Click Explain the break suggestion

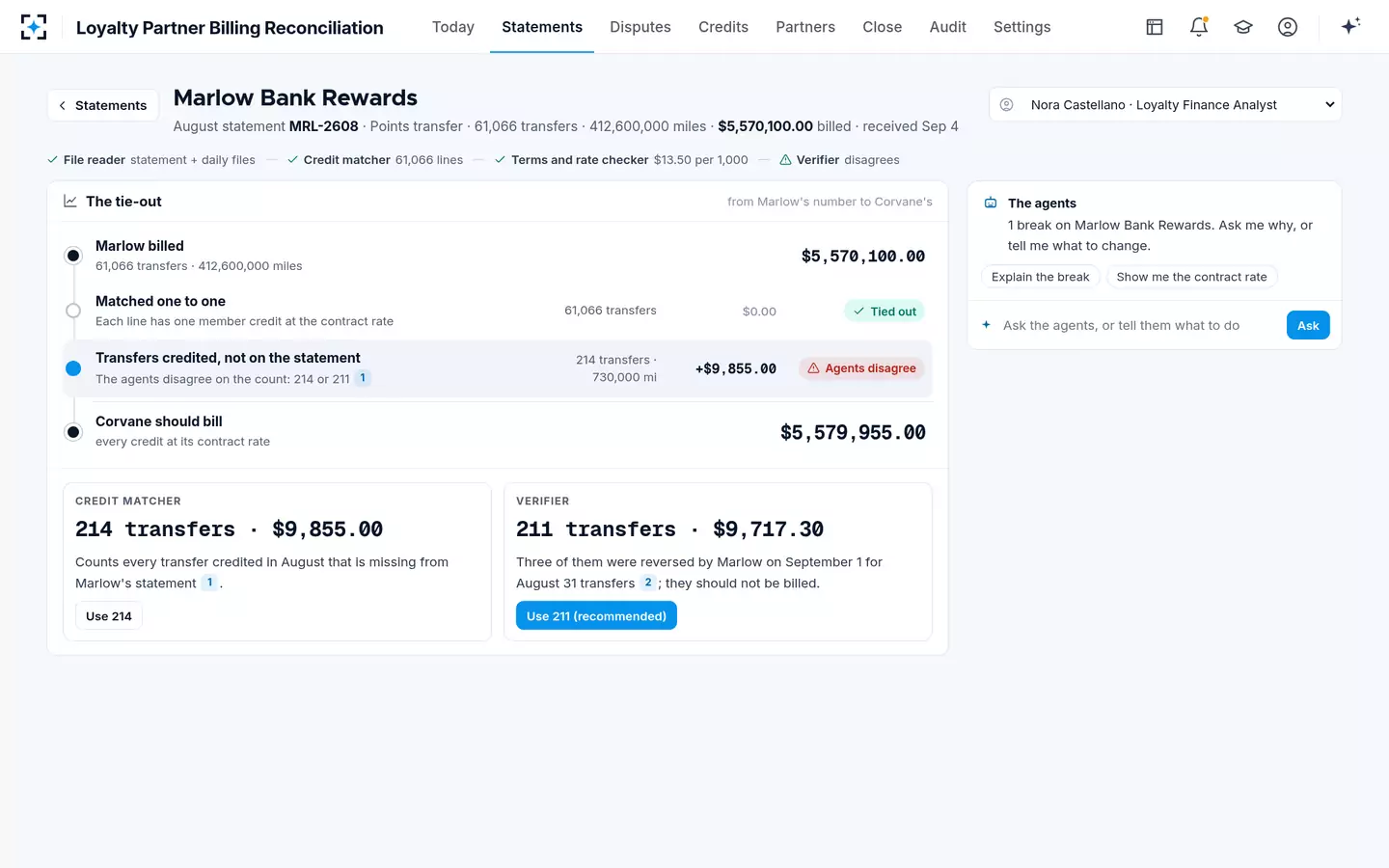[x=1041, y=277]
